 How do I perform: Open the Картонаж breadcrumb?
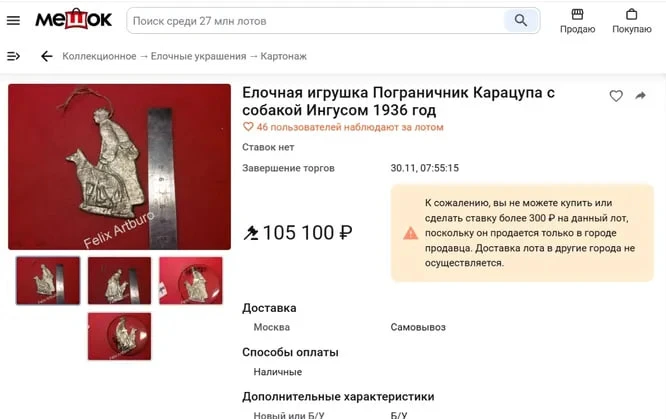pos(284,56)
